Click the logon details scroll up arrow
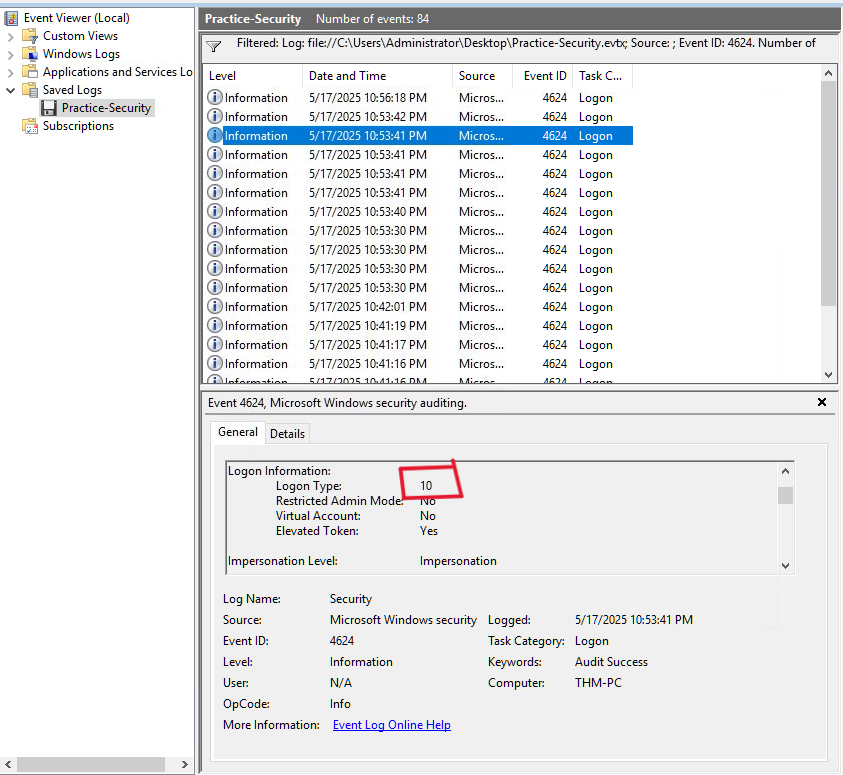The width and height of the screenshot is (843, 775). point(785,472)
